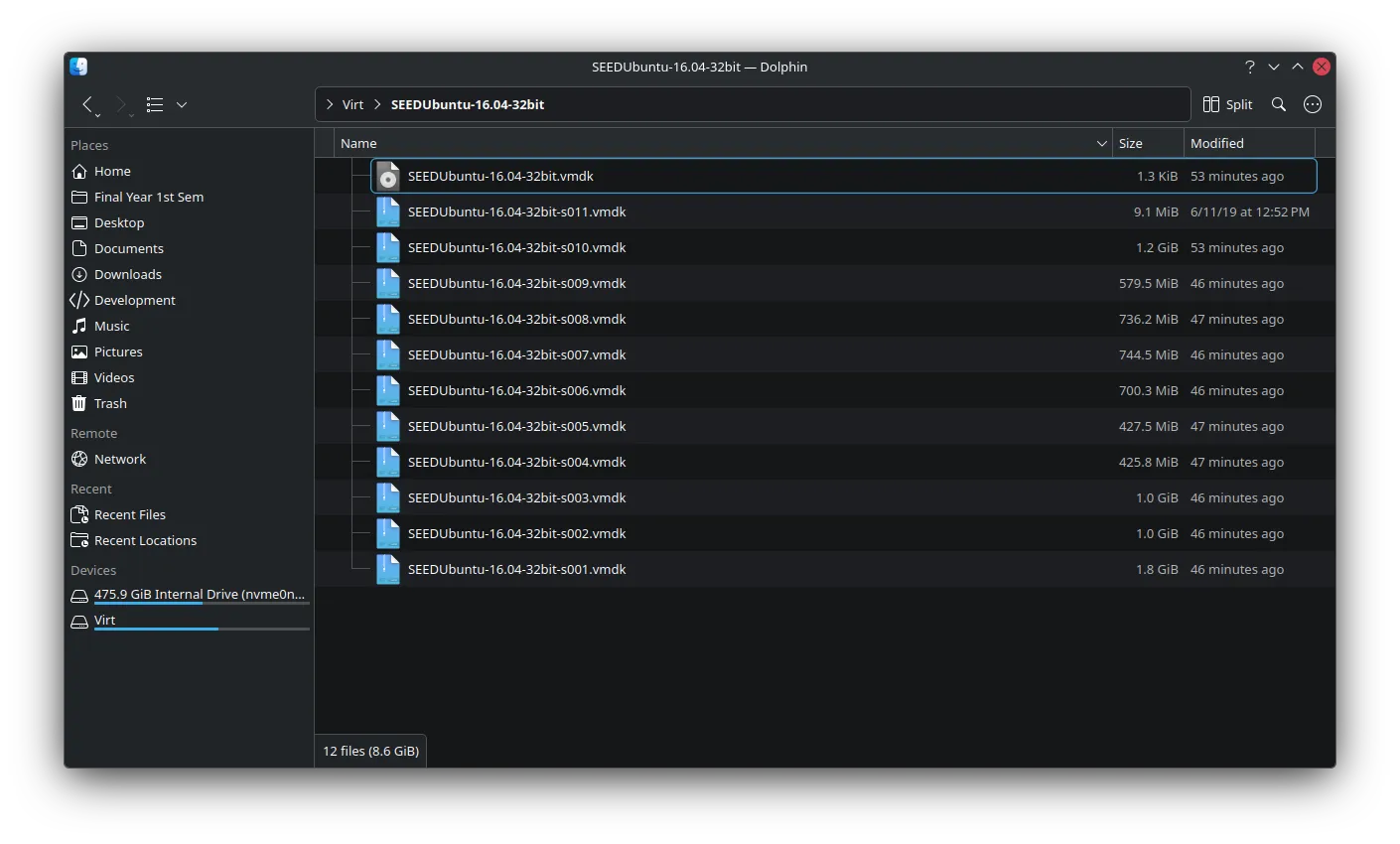Click the Help question mark button

point(1249,67)
